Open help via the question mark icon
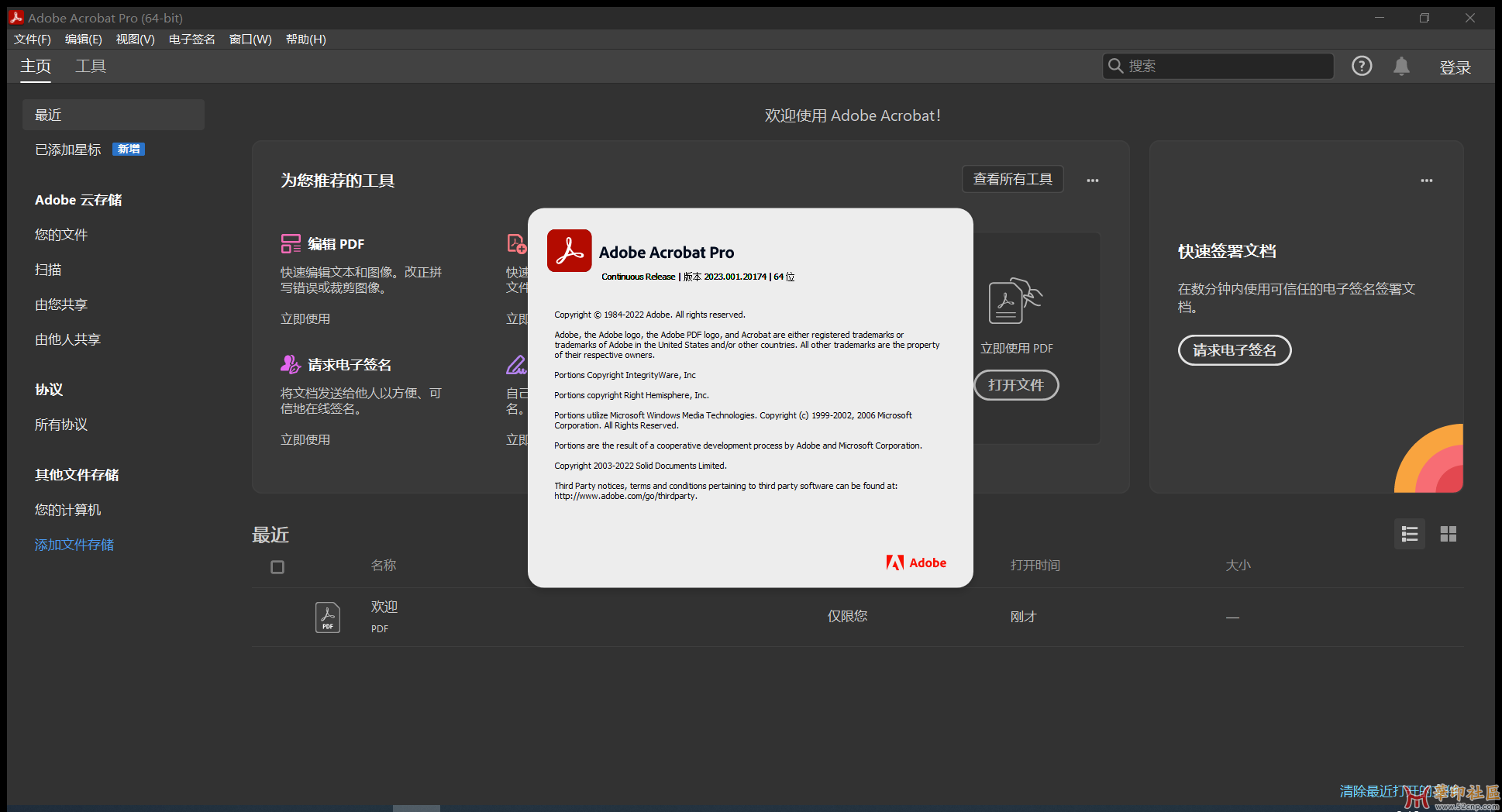The width and height of the screenshot is (1502, 812). (1362, 66)
